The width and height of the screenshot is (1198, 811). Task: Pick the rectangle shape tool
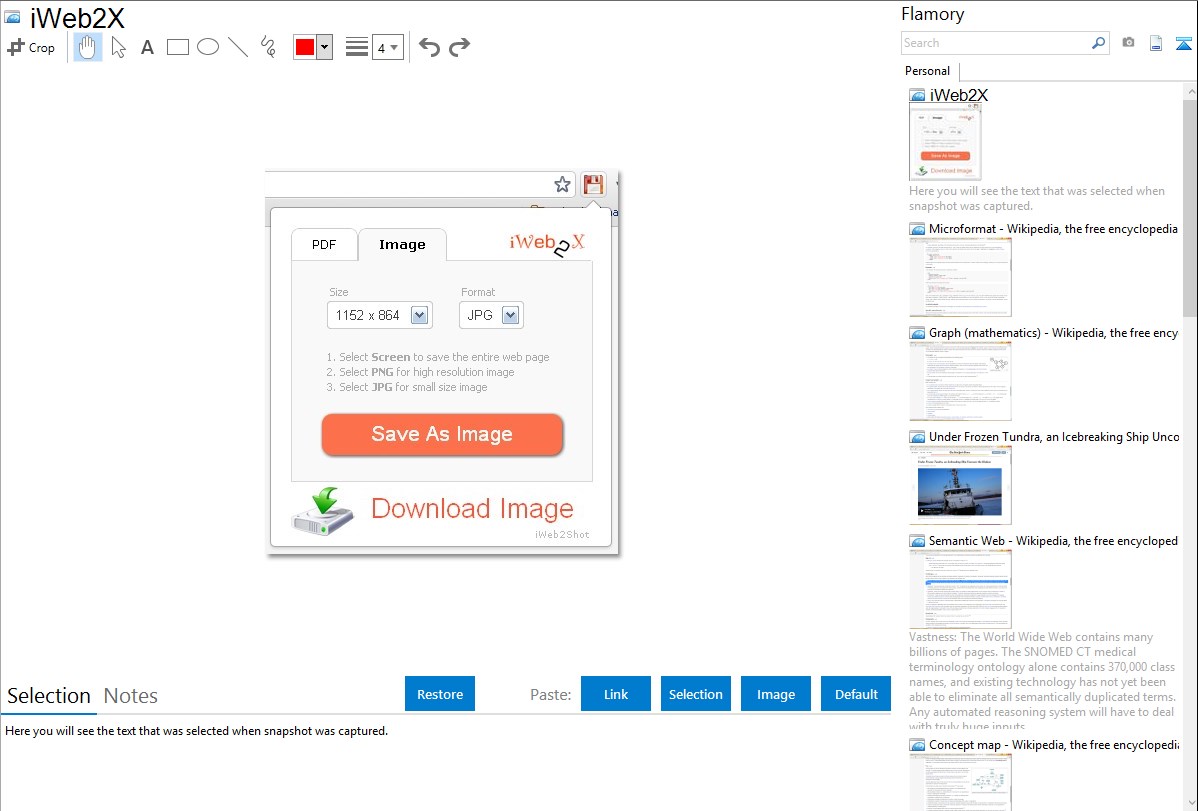(x=177, y=47)
